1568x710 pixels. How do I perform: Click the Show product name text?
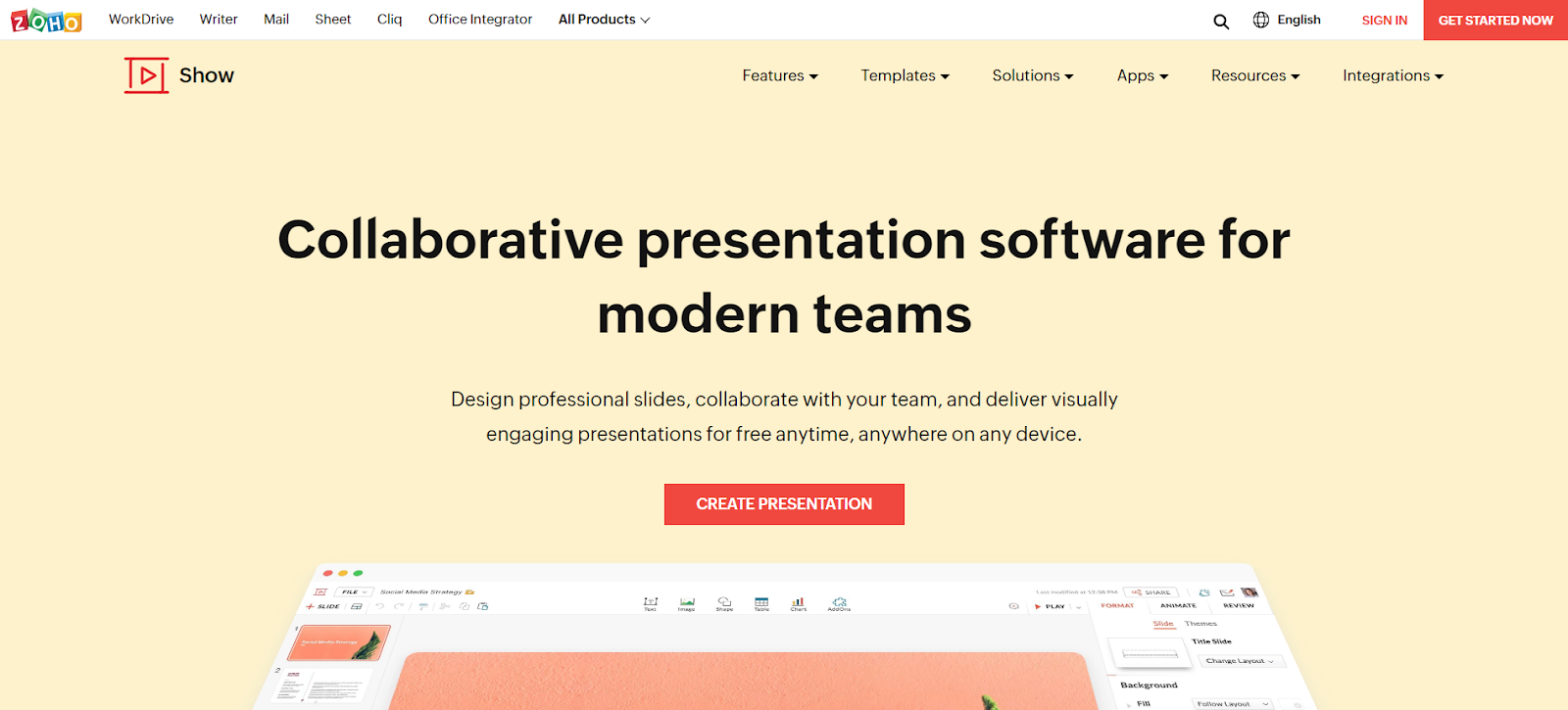pyautogui.click(x=207, y=75)
